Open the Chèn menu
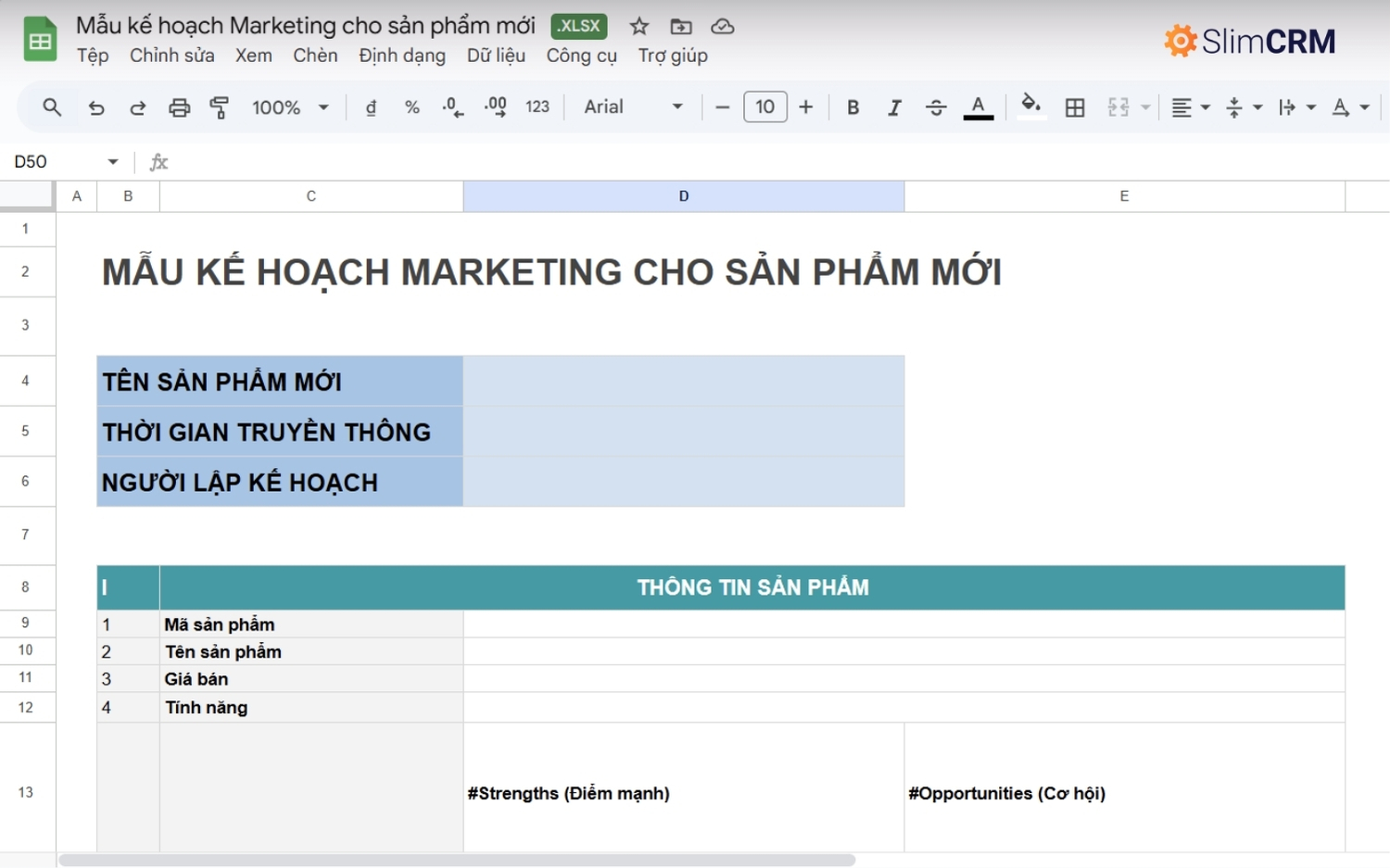Image resolution: width=1390 pixels, height=868 pixels. [x=316, y=56]
